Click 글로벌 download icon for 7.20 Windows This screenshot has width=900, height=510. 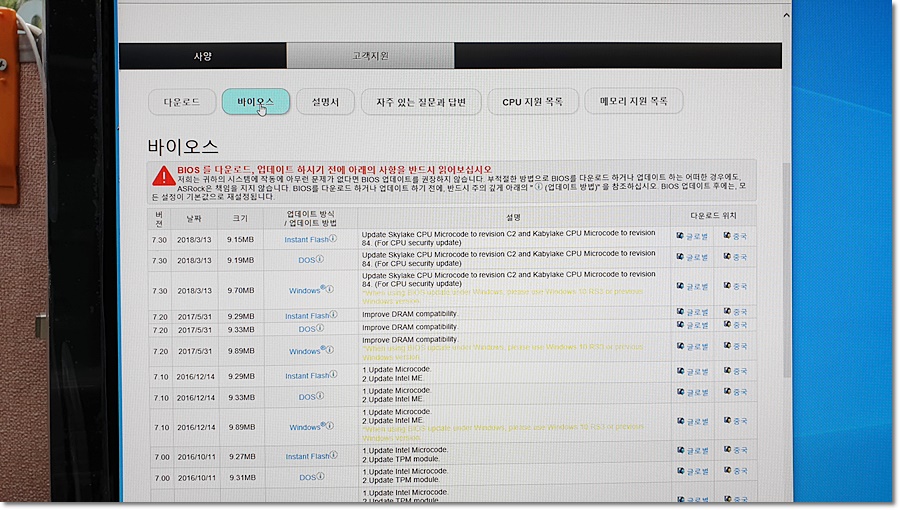click(680, 346)
